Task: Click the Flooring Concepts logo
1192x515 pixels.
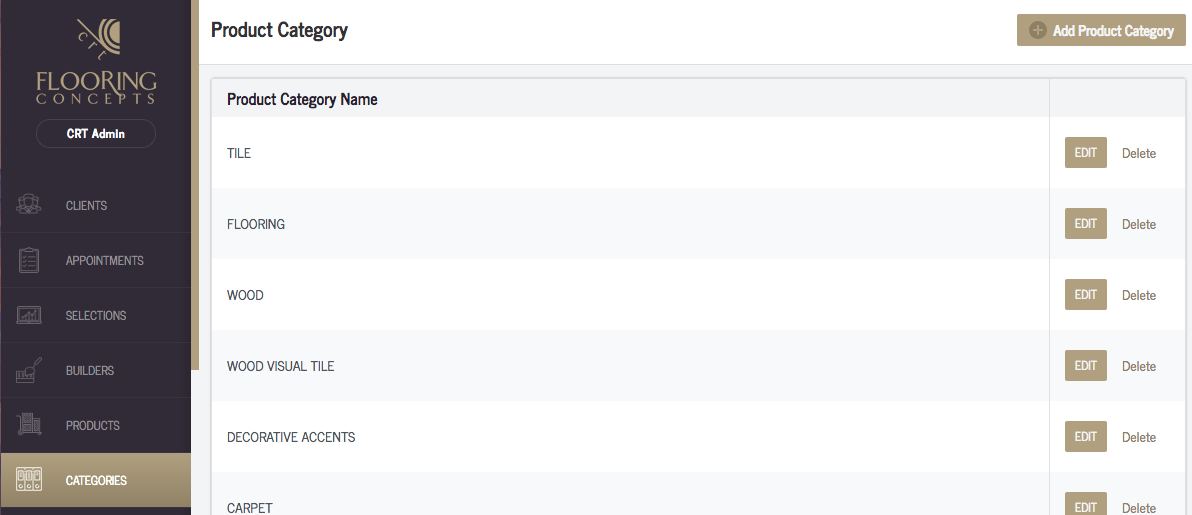Action: pyautogui.click(x=96, y=61)
